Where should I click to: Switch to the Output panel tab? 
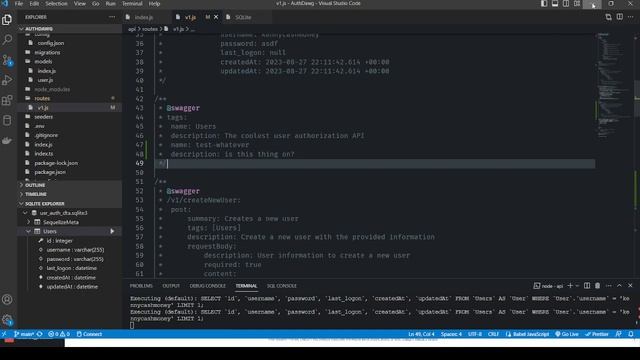tap(171, 286)
